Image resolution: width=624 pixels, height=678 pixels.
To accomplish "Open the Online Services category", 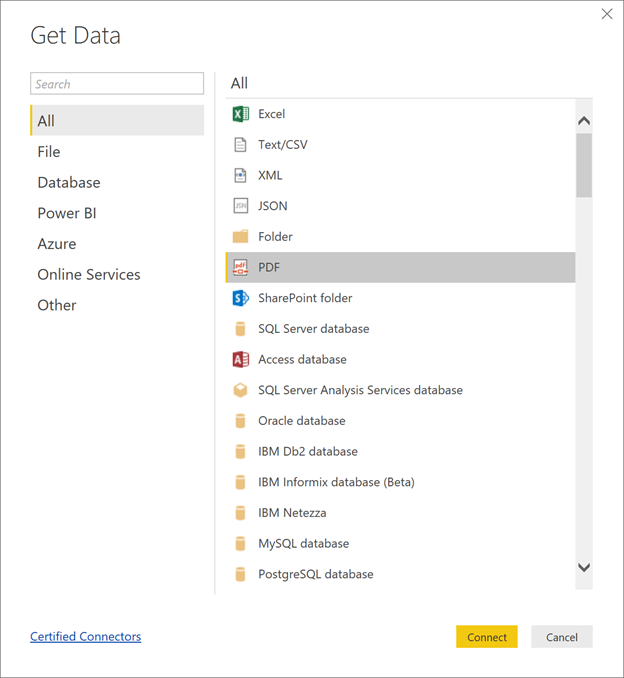I will pyautogui.click(x=89, y=274).
